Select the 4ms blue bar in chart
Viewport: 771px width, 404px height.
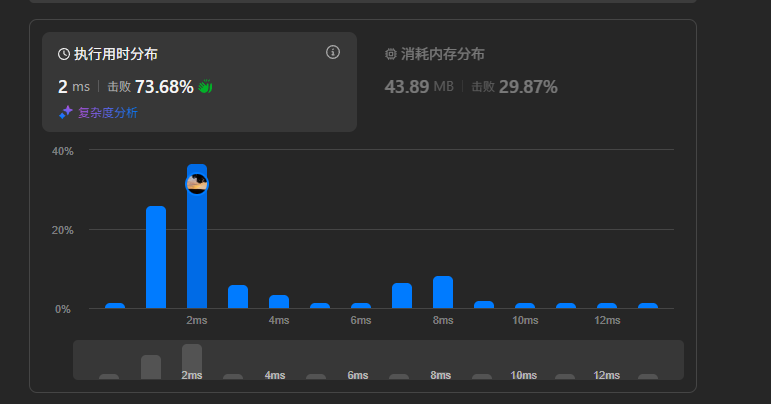[x=279, y=301]
